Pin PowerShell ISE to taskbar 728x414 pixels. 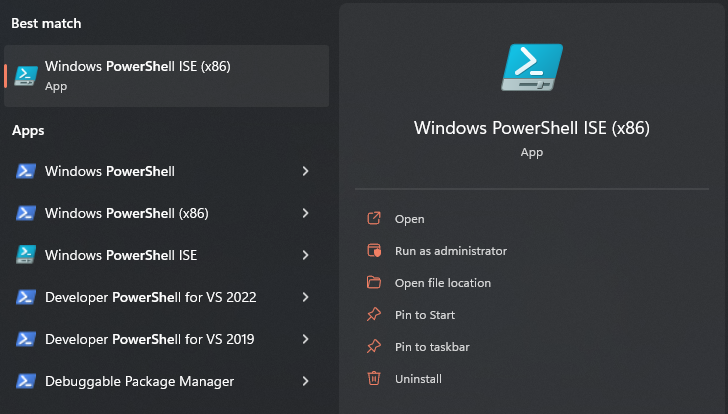432,347
